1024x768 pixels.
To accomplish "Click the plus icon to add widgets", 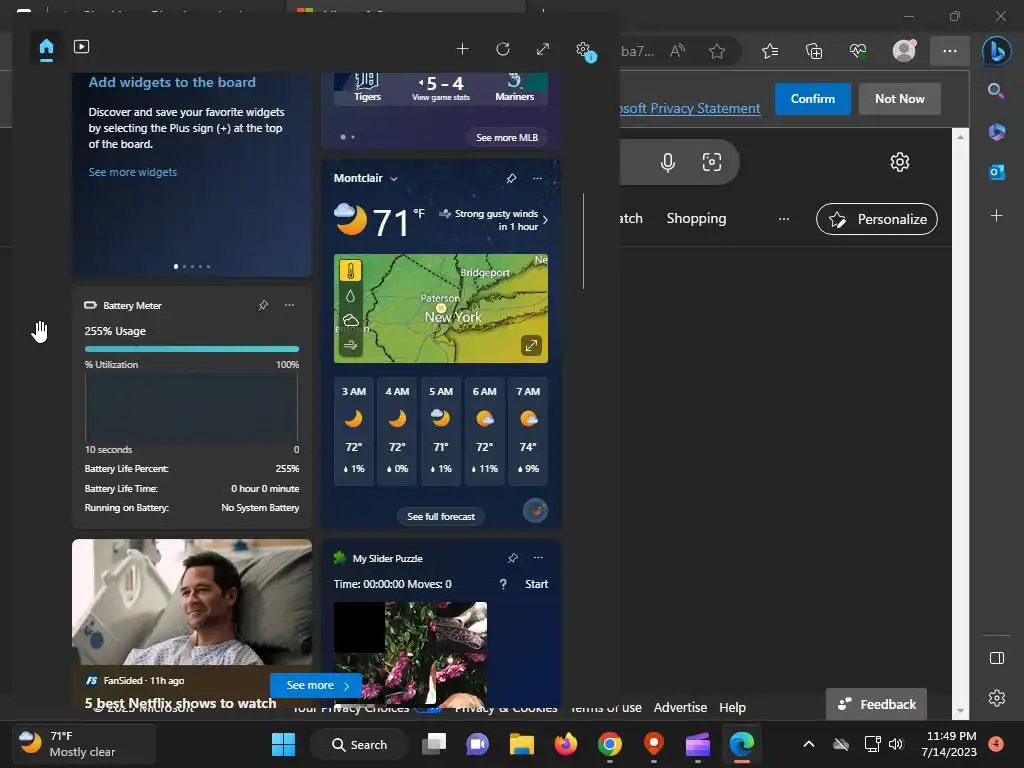I will click(462, 49).
